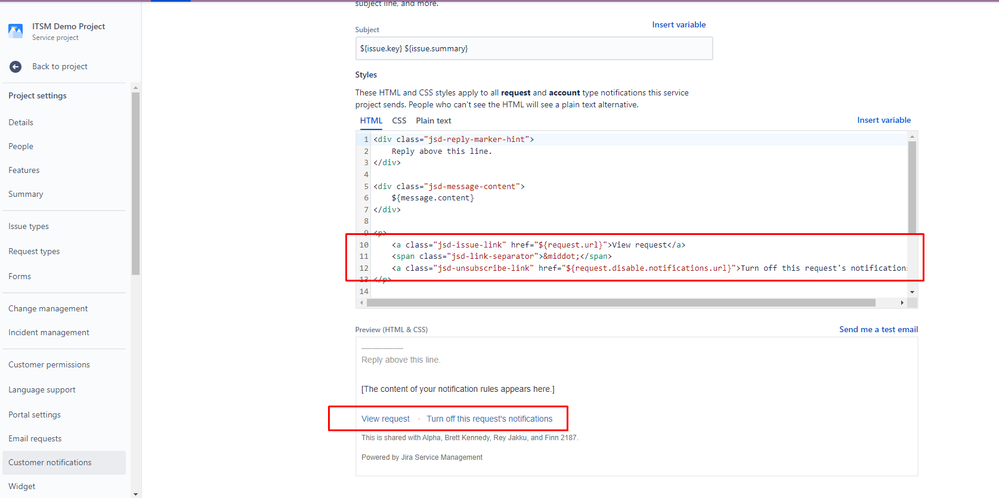Image resolution: width=999 pixels, height=498 pixels.
Task: Click the code editor horizontal scrollbar
Action: [x=622, y=302]
